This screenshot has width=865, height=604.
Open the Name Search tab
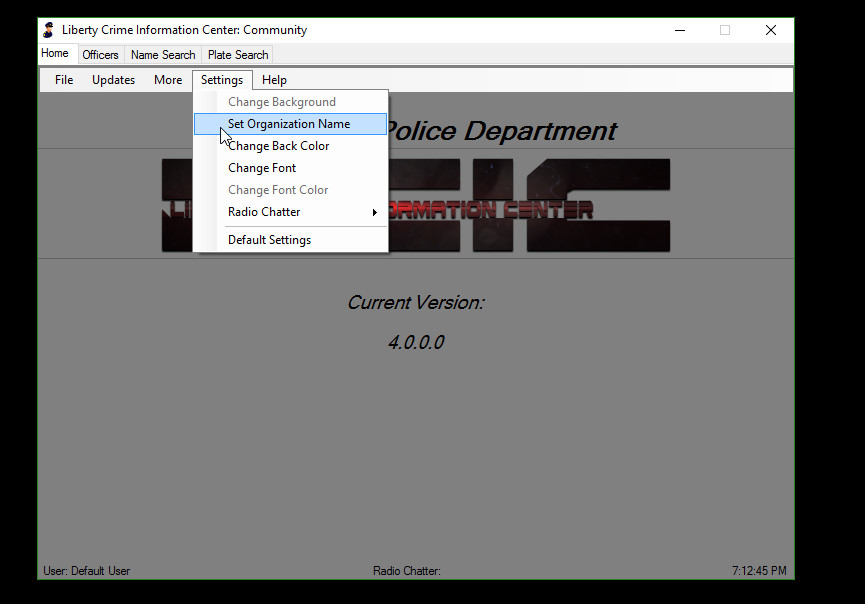pos(163,55)
